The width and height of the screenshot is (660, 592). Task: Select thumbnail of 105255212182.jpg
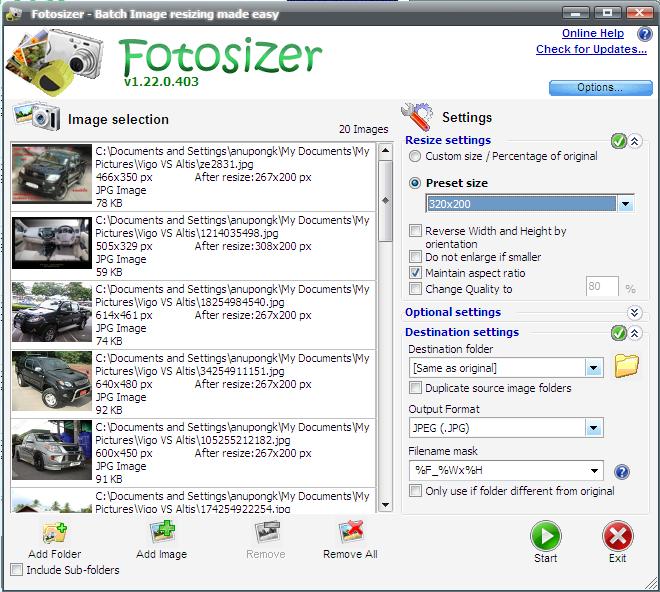(52, 450)
